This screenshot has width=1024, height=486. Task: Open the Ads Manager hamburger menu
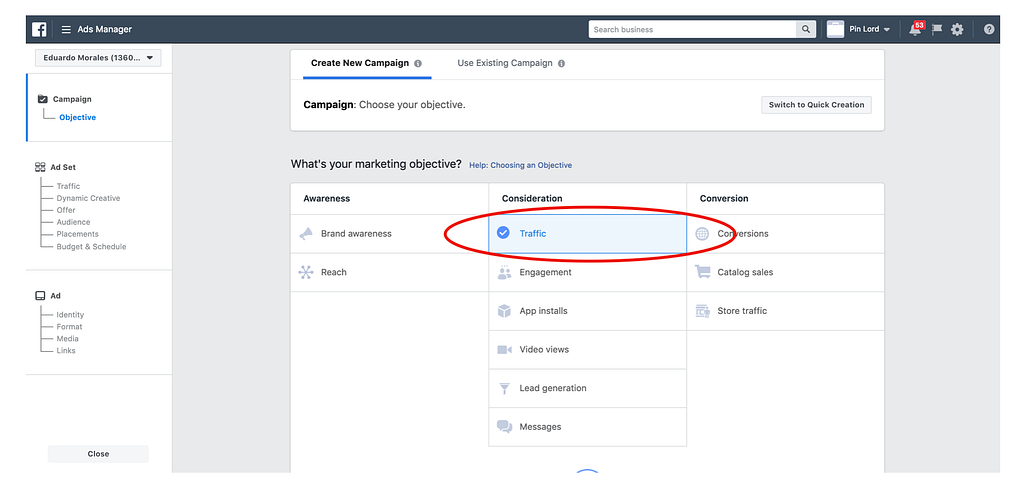[66, 30]
